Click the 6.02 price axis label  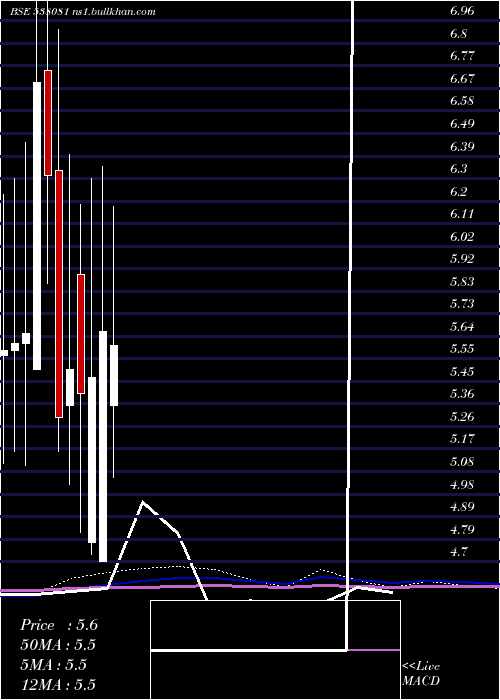click(462, 236)
